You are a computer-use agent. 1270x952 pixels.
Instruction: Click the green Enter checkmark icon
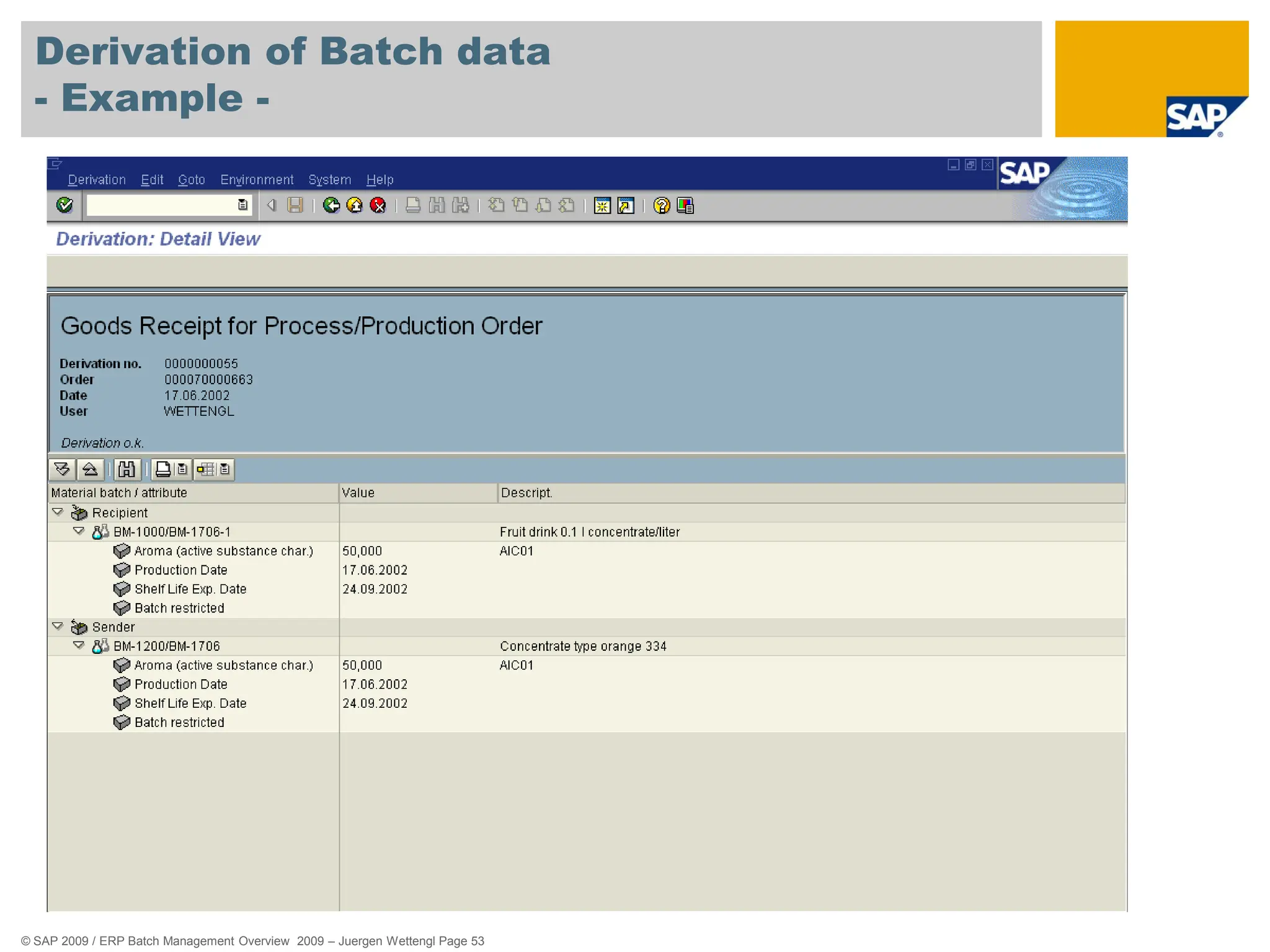(x=64, y=205)
